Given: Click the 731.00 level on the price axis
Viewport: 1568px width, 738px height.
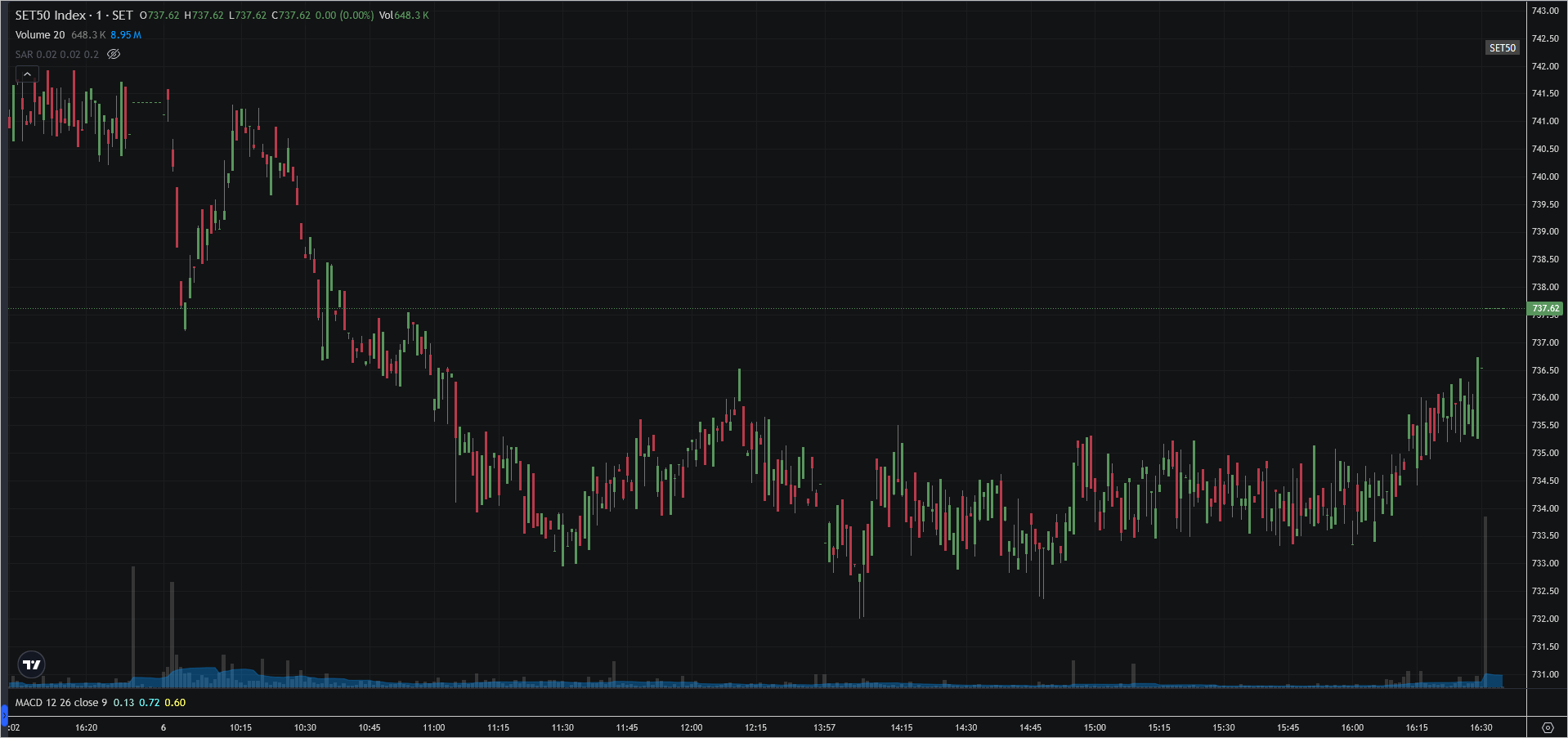Looking at the screenshot, I should (1545, 674).
